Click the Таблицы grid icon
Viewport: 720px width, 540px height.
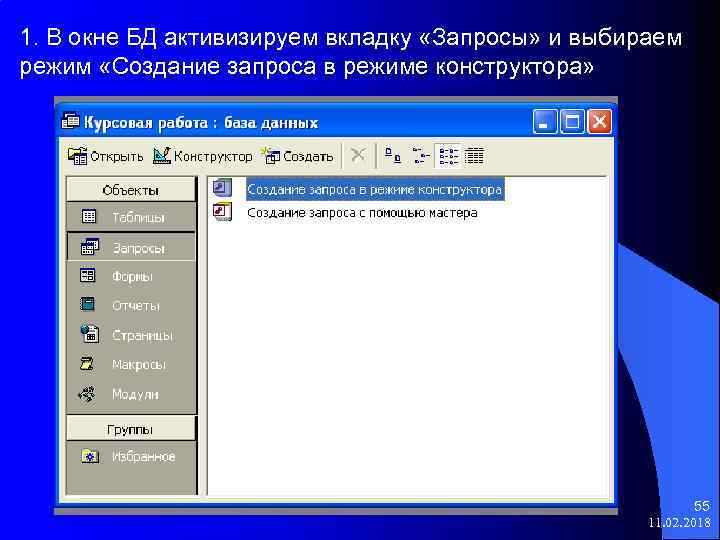pyautogui.click(x=89, y=216)
